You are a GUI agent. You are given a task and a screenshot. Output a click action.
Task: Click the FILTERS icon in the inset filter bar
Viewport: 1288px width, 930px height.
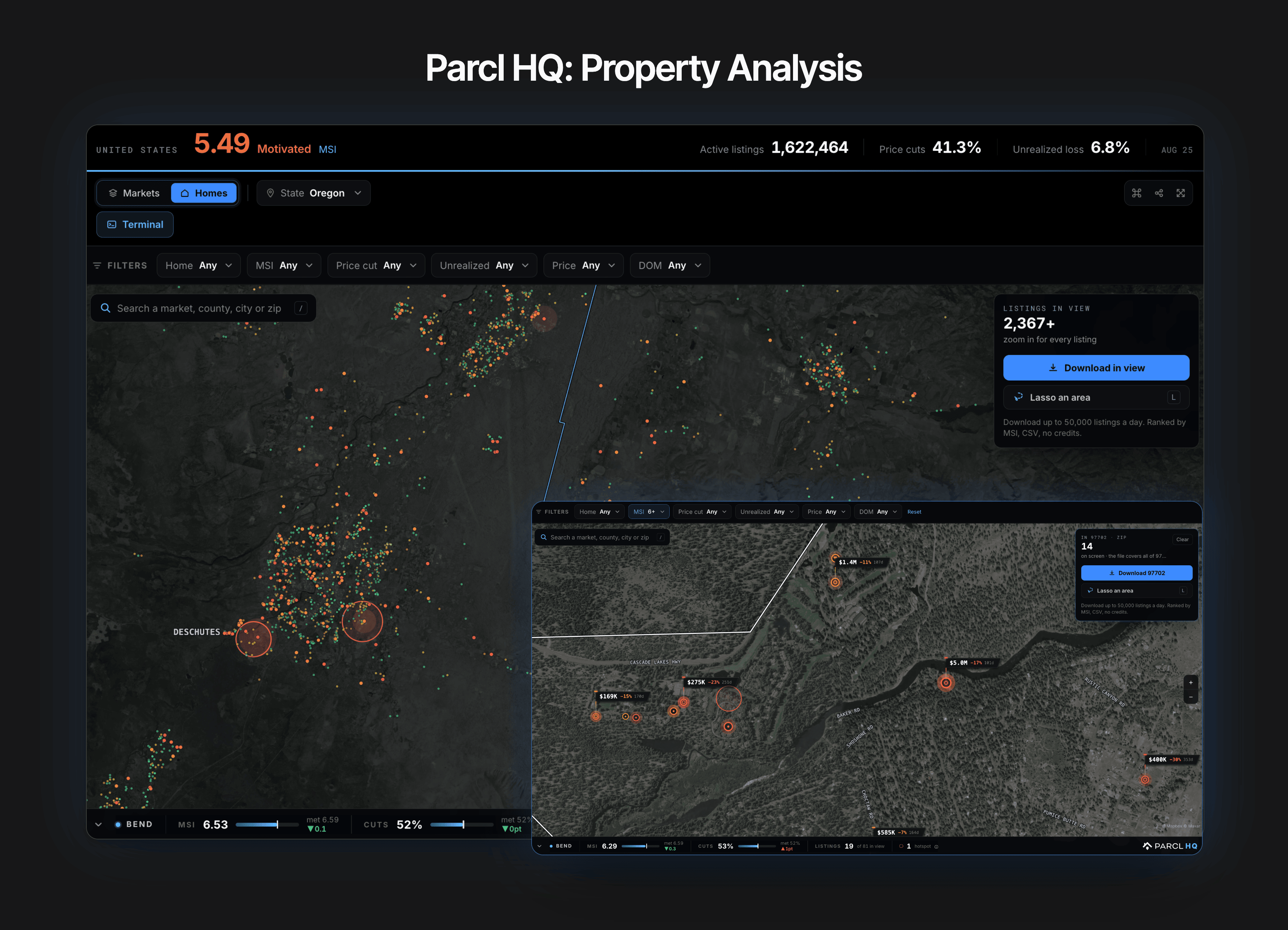(x=538, y=512)
